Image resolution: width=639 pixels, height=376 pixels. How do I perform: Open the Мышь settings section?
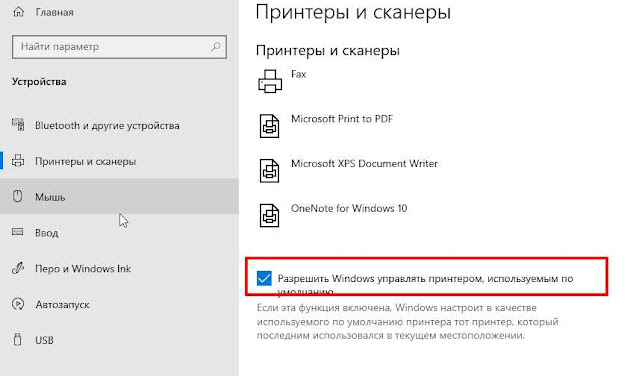click(x=119, y=196)
